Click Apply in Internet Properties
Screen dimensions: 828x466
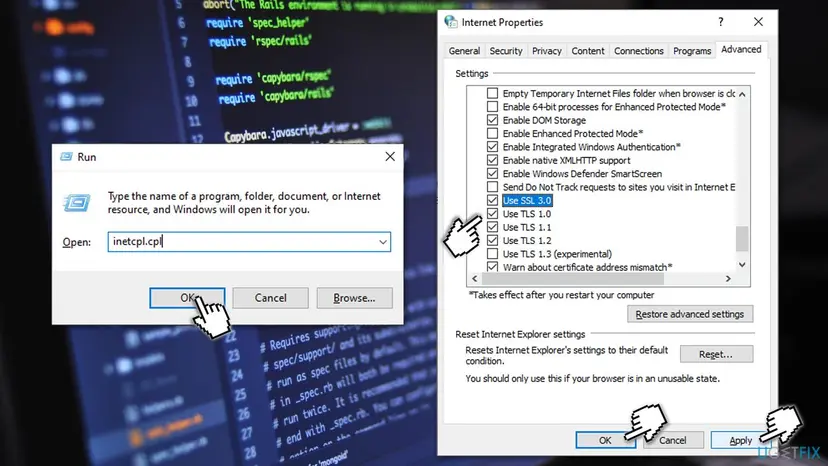coord(740,440)
